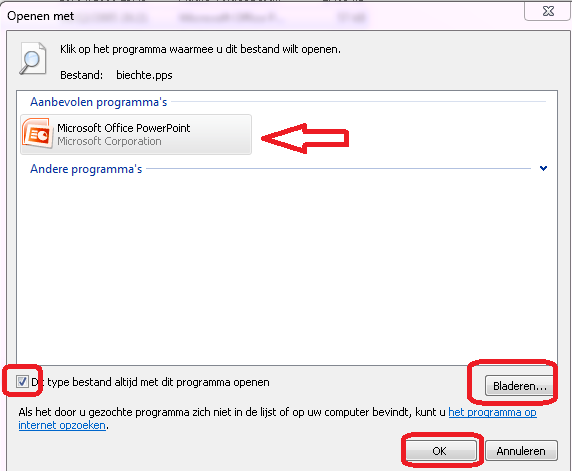Click the empty white program list area
The image size is (572, 471).
287,270
